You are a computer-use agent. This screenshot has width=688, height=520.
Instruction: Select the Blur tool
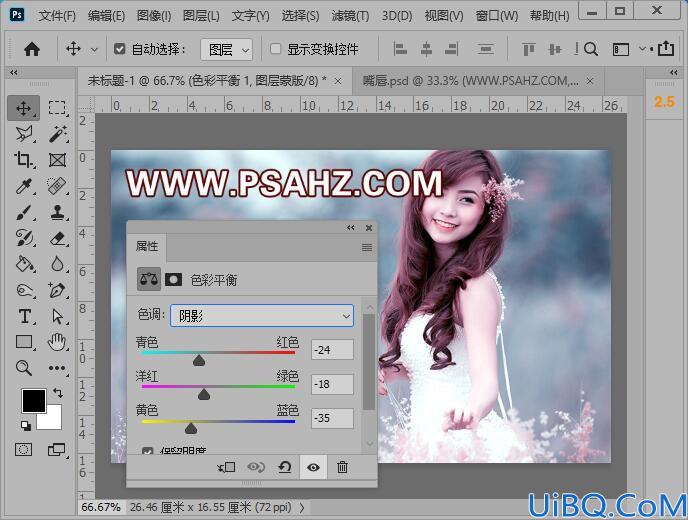tap(57, 264)
